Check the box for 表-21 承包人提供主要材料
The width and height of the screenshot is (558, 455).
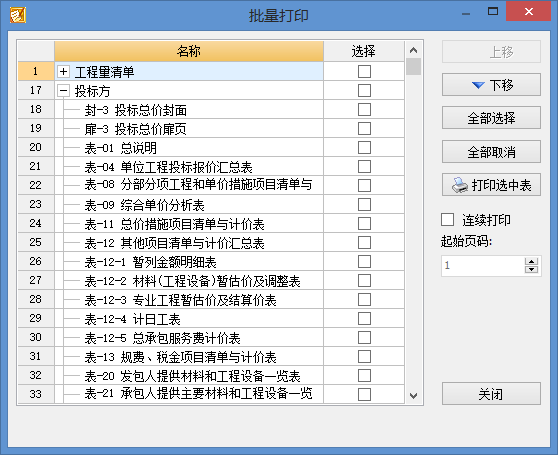coord(364,394)
